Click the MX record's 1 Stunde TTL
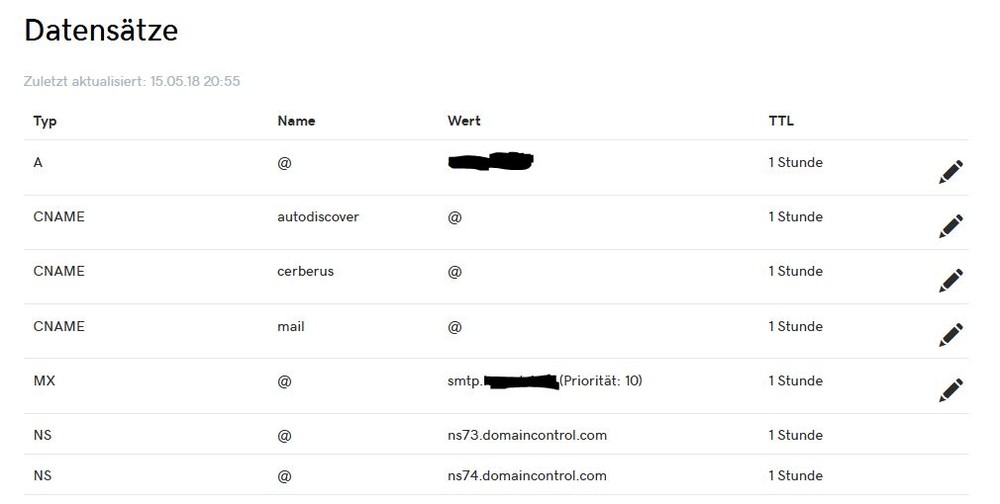Screen dimensions: 1000x504 [795, 381]
